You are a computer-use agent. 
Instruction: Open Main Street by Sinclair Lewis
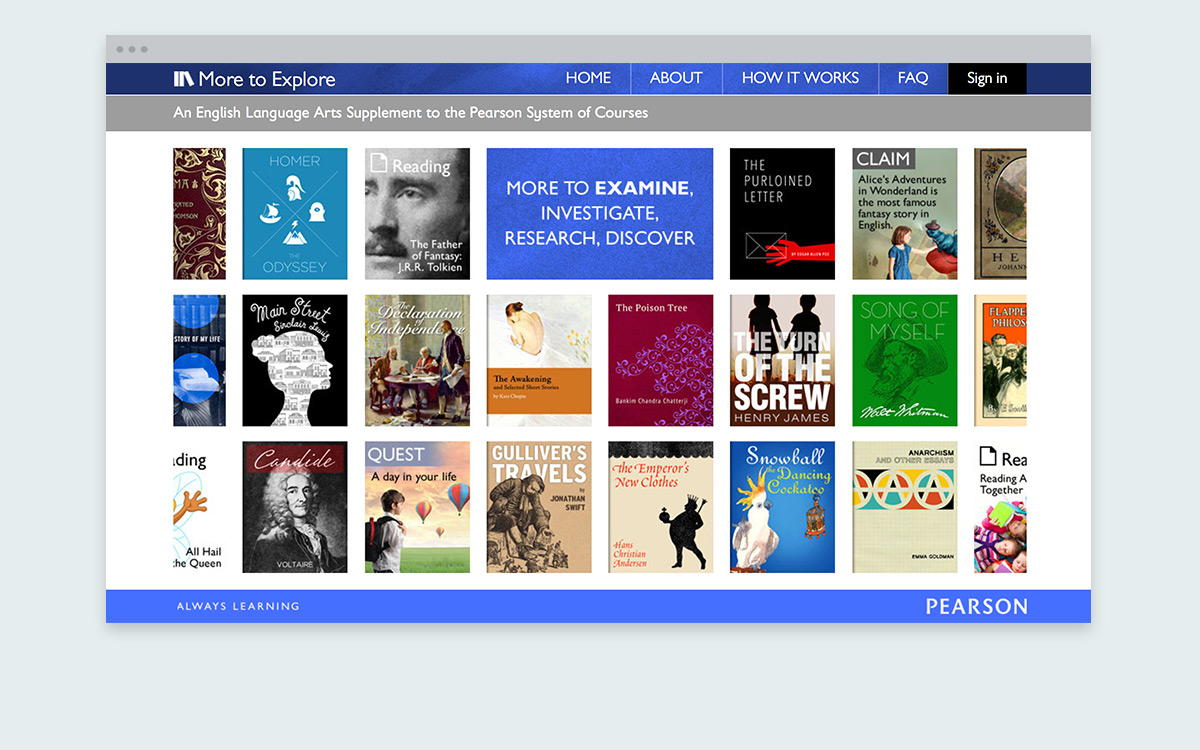[x=295, y=360]
